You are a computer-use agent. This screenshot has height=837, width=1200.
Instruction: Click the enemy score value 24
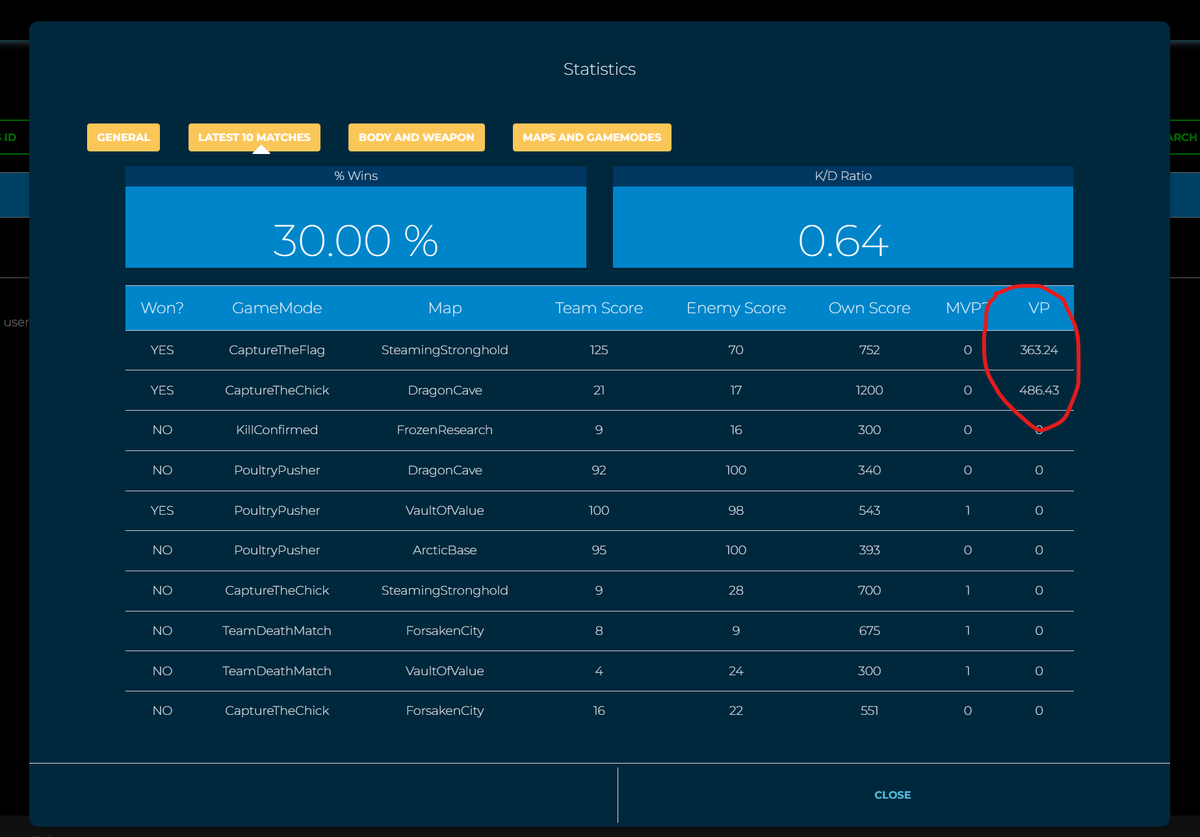click(736, 670)
